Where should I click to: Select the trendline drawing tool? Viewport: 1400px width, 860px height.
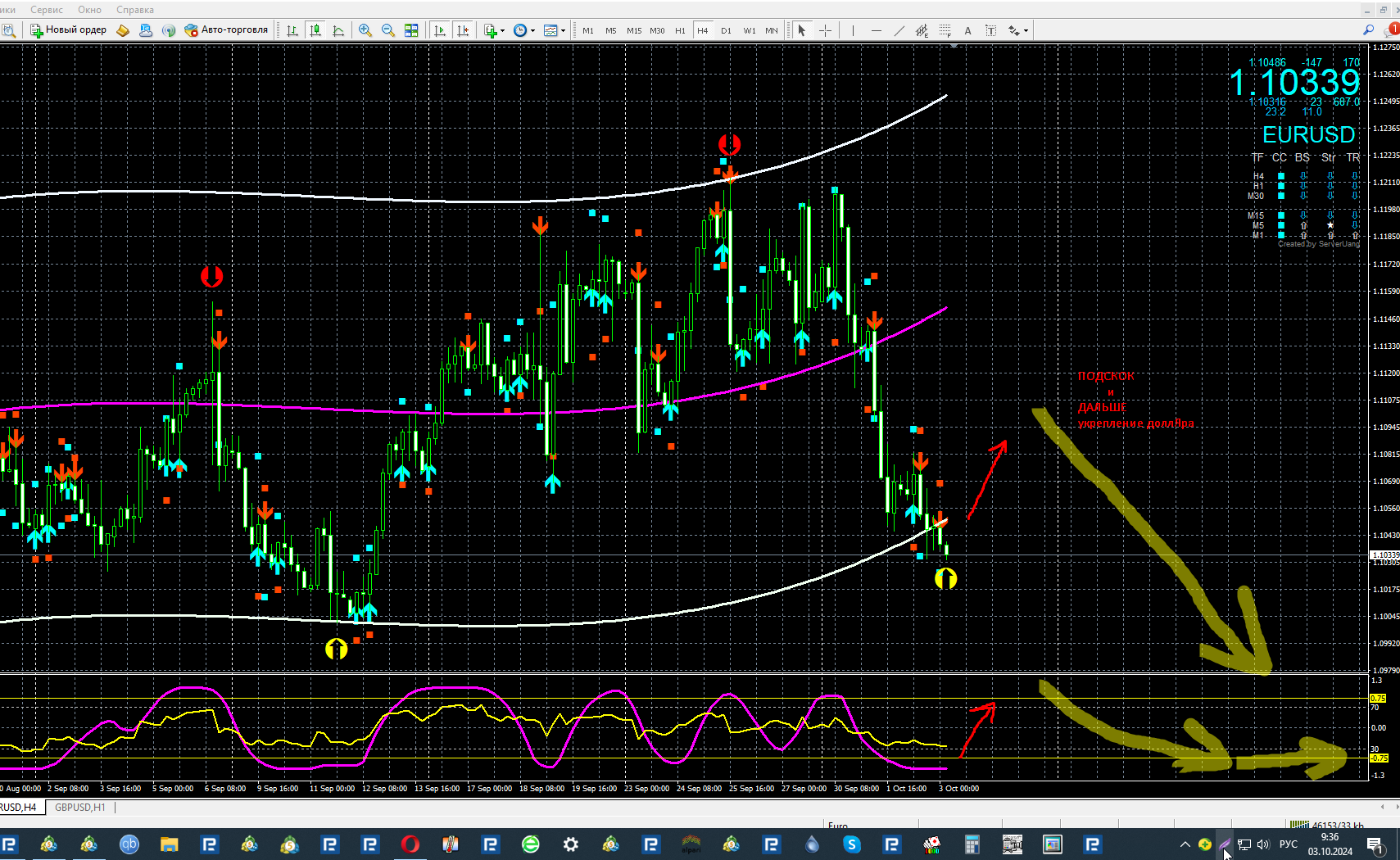point(899,30)
